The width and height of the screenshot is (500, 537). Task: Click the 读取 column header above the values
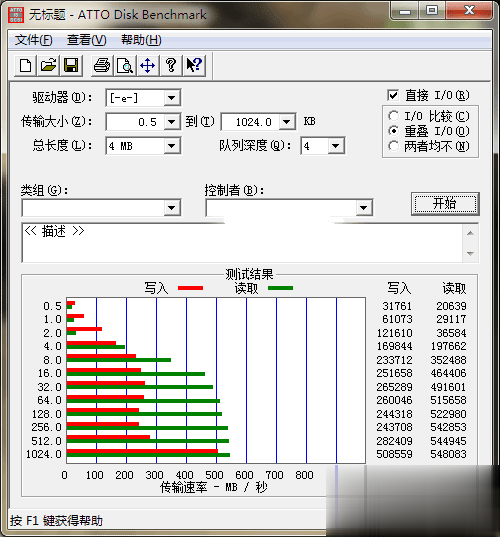(x=454, y=288)
